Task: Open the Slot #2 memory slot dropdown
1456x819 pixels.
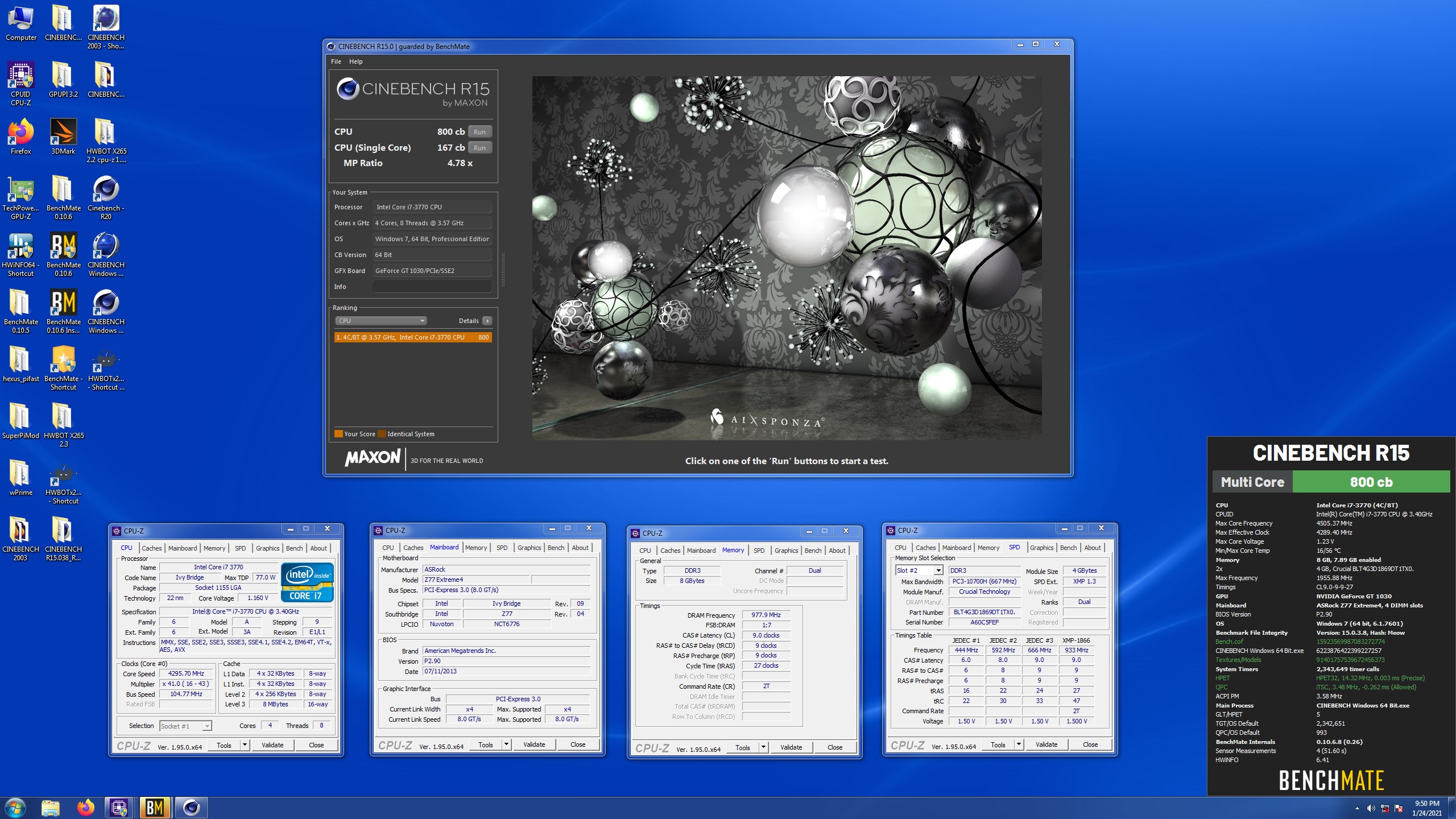Action: (x=919, y=570)
